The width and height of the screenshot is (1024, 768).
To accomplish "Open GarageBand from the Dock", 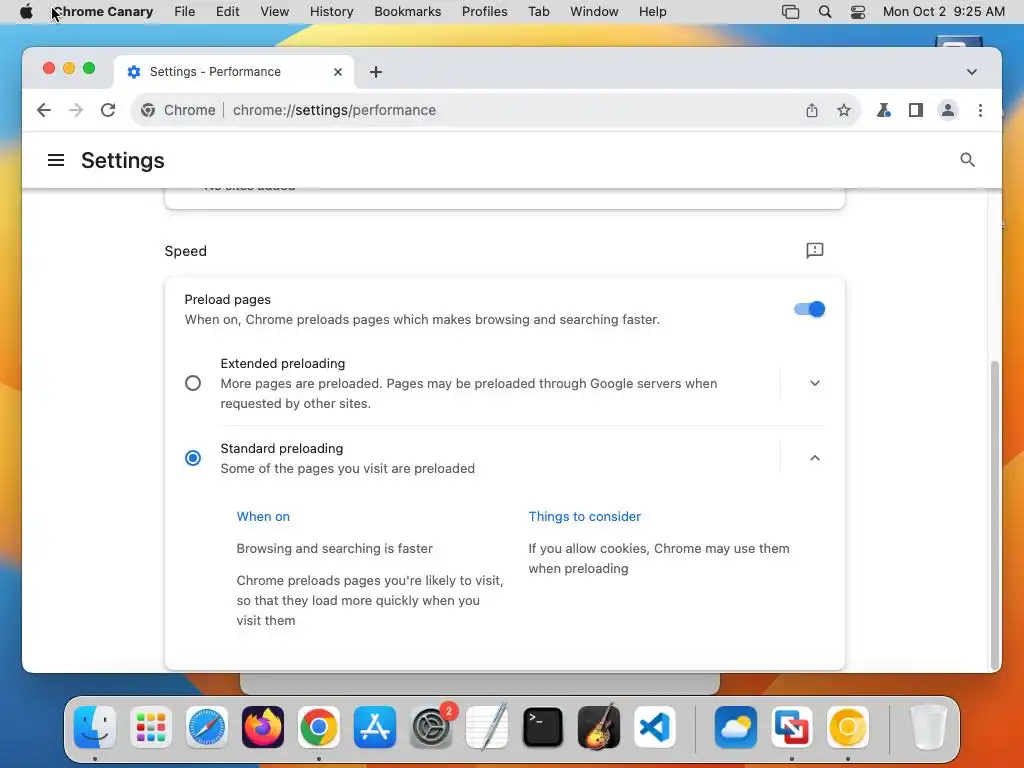I will [599, 727].
